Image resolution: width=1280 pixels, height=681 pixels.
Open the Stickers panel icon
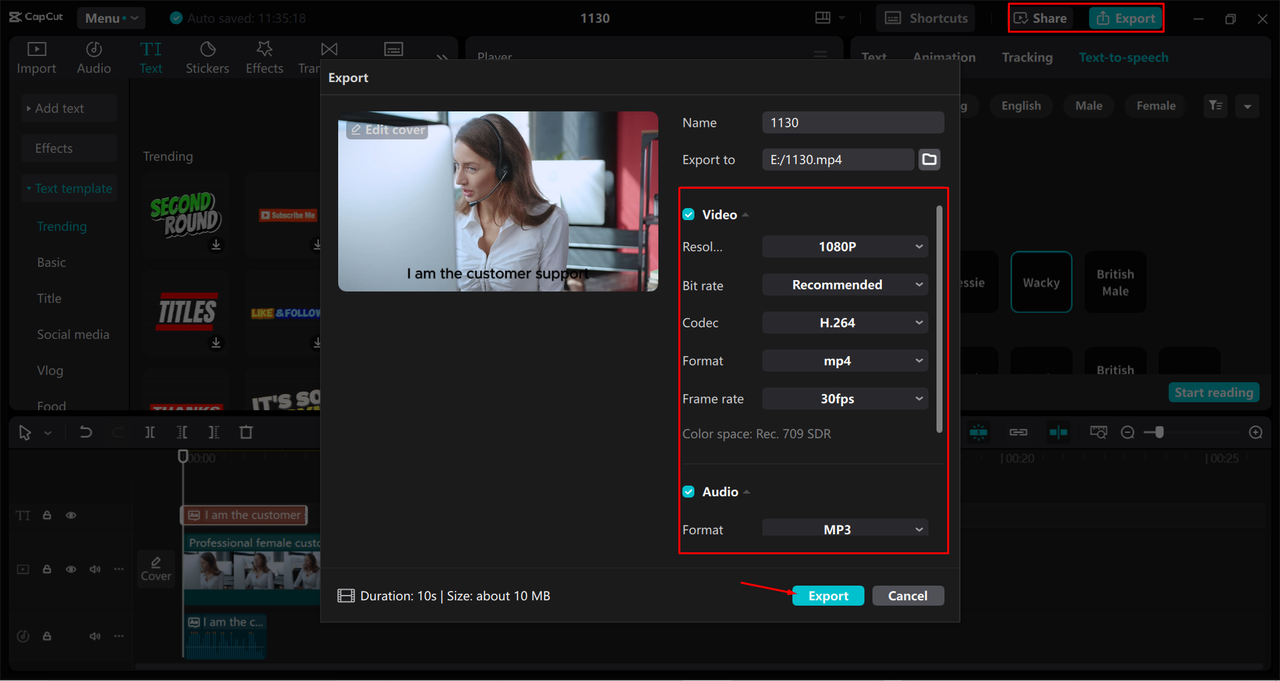(x=207, y=57)
